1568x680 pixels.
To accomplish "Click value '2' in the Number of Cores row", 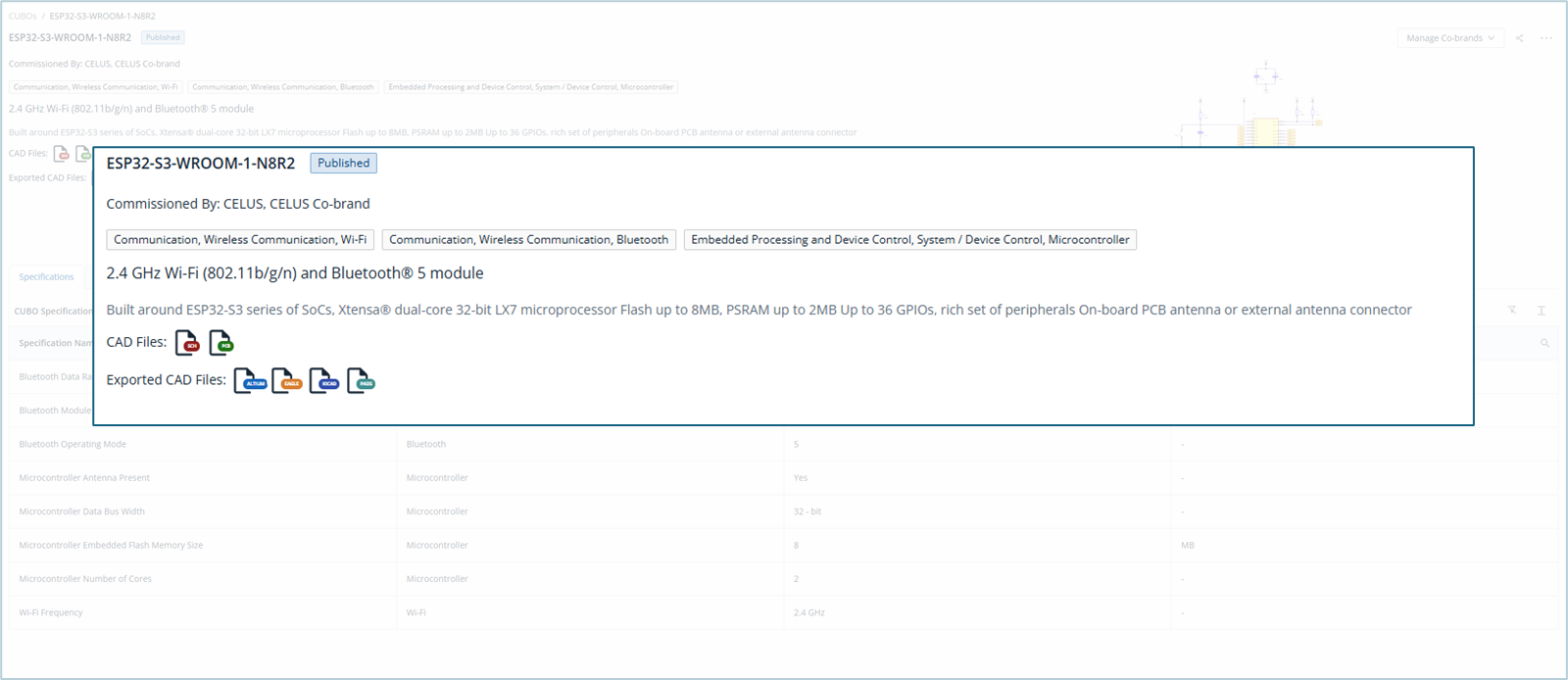I will pos(796,579).
